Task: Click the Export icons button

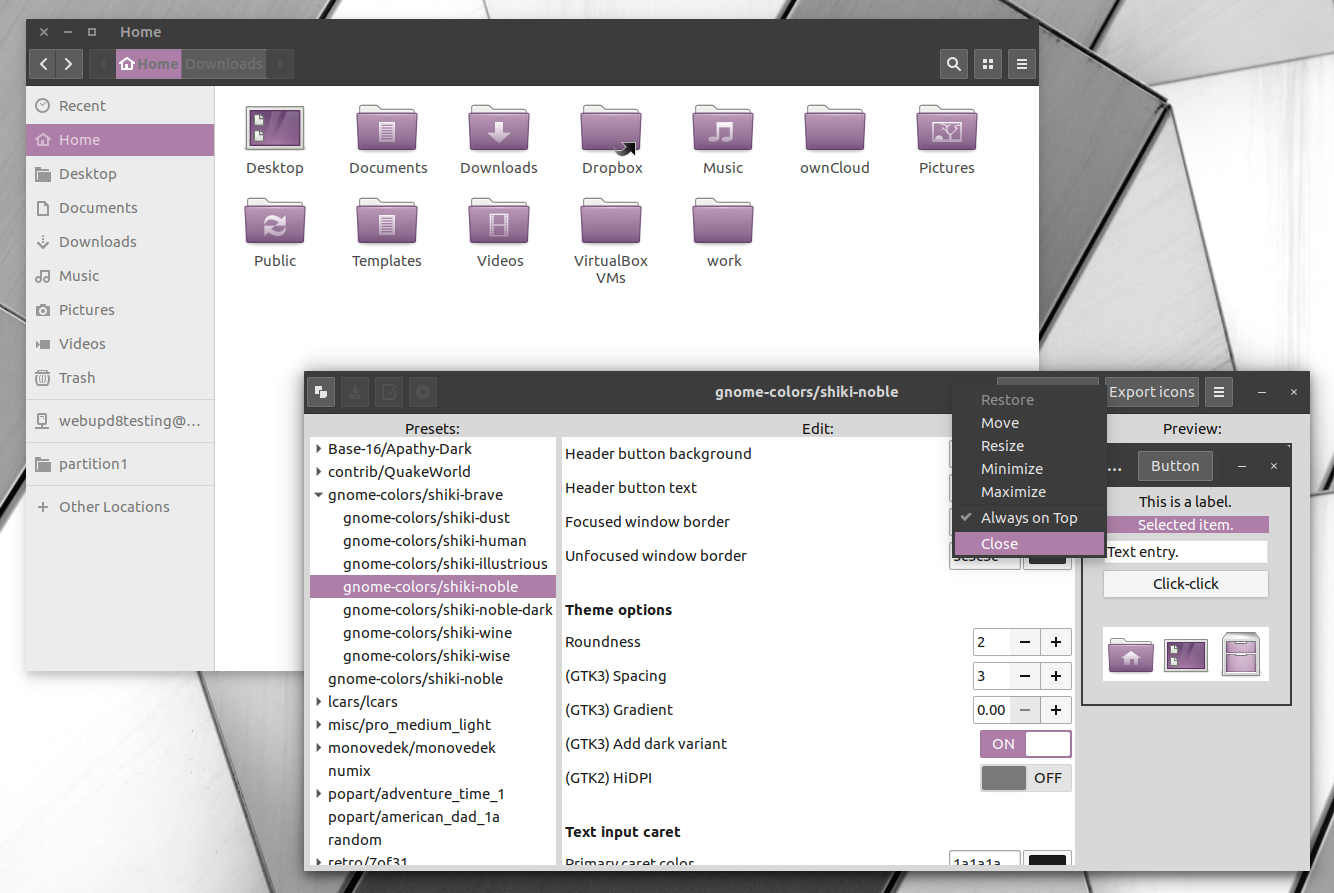Action: (1151, 392)
